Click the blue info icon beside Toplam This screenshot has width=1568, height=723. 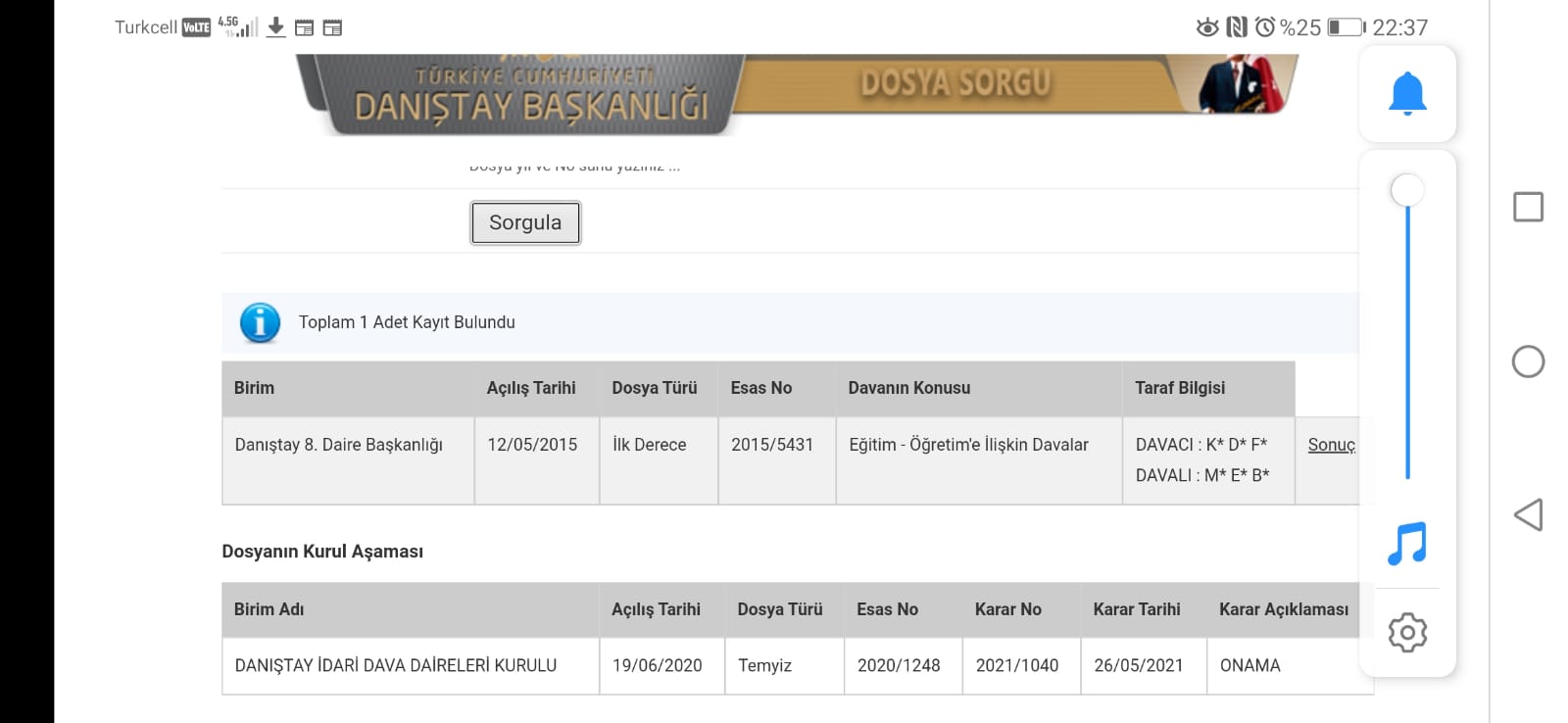tap(260, 322)
